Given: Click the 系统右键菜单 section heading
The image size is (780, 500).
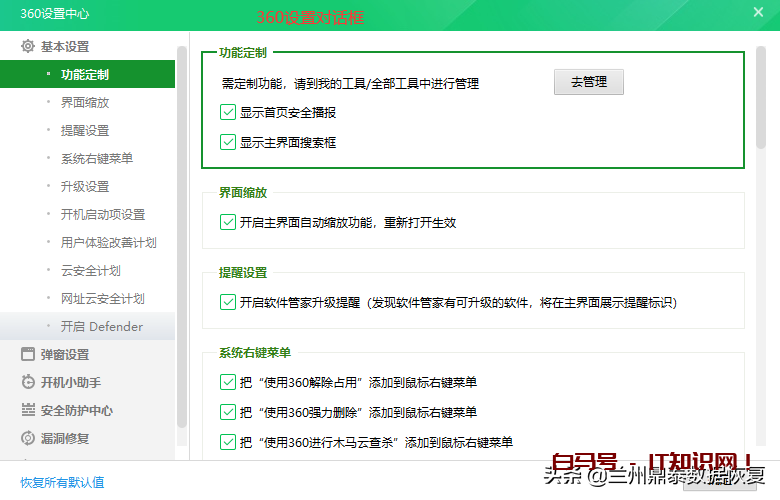Looking at the screenshot, I should click(x=255, y=353).
